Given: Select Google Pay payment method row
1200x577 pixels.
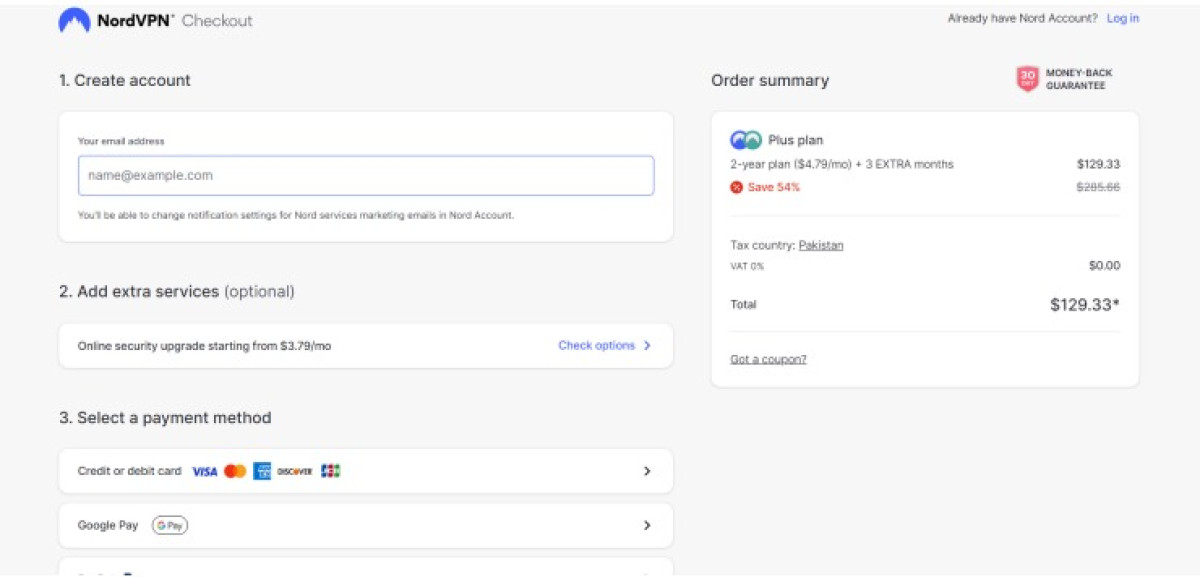Looking at the screenshot, I should point(366,525).
